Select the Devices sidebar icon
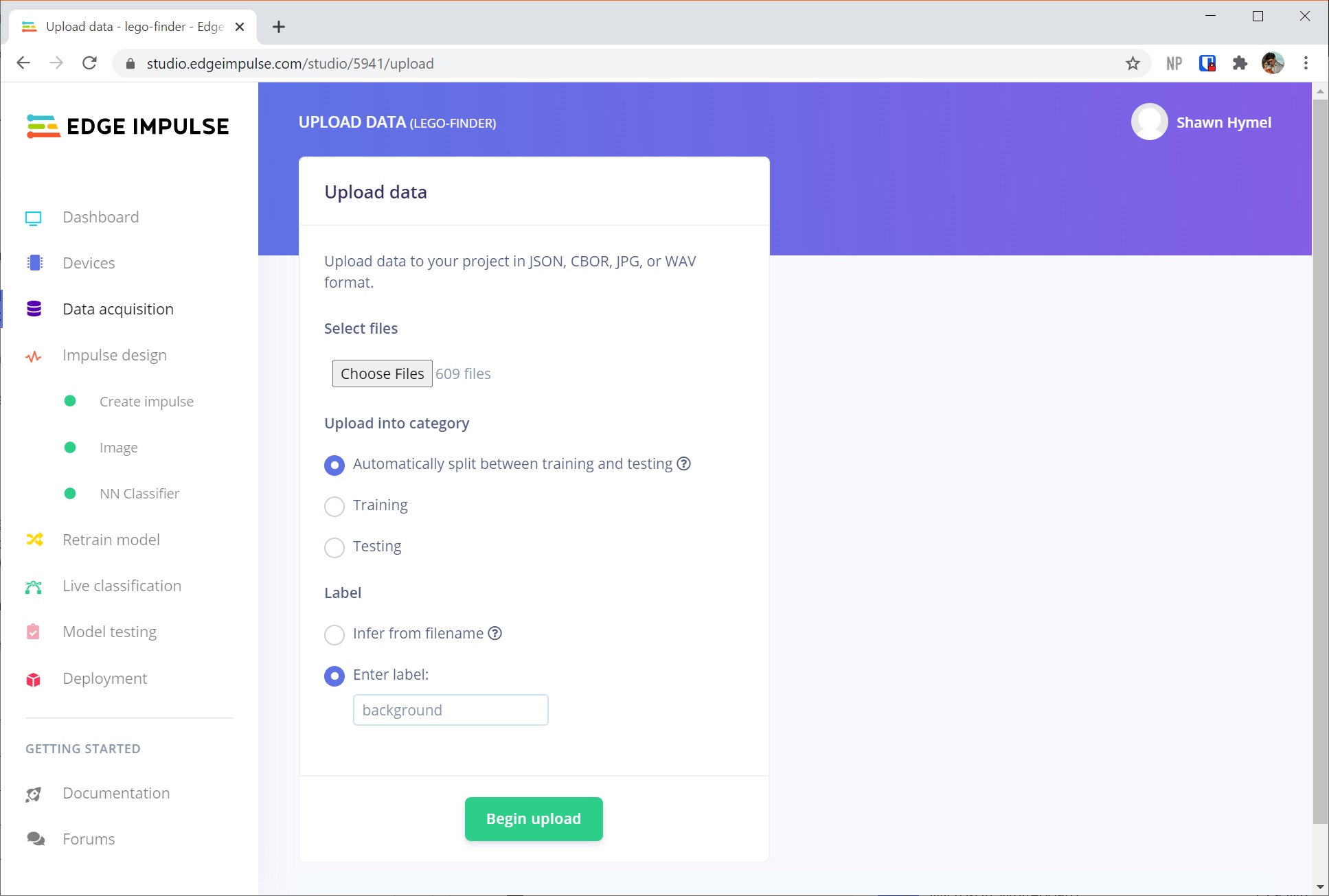The width and height of the screenshot is (1329, 896). tap(33, 262)
